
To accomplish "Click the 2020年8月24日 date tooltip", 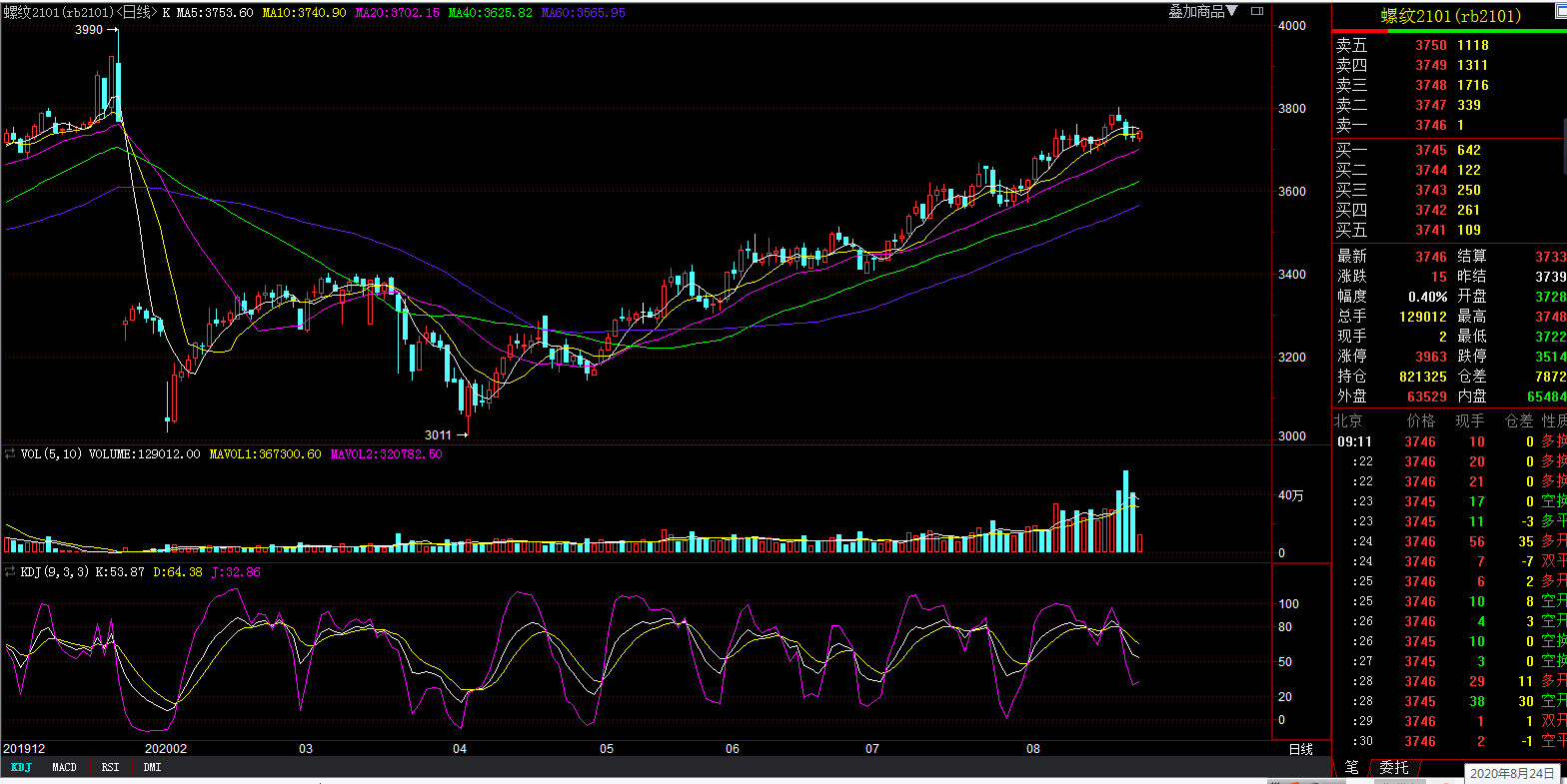I will [1513, 773].
